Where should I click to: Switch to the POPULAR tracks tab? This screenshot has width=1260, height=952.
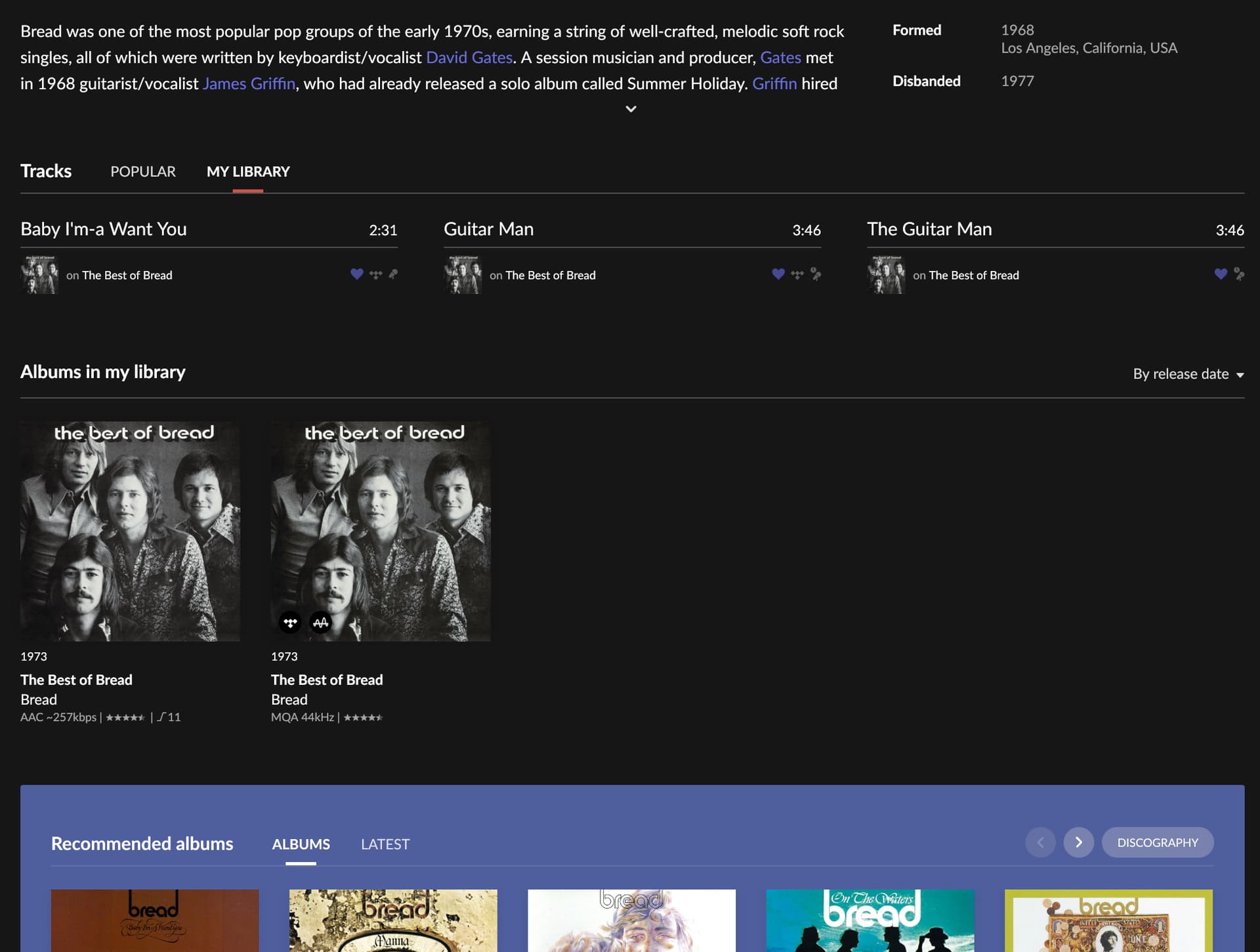pos(143,171)
